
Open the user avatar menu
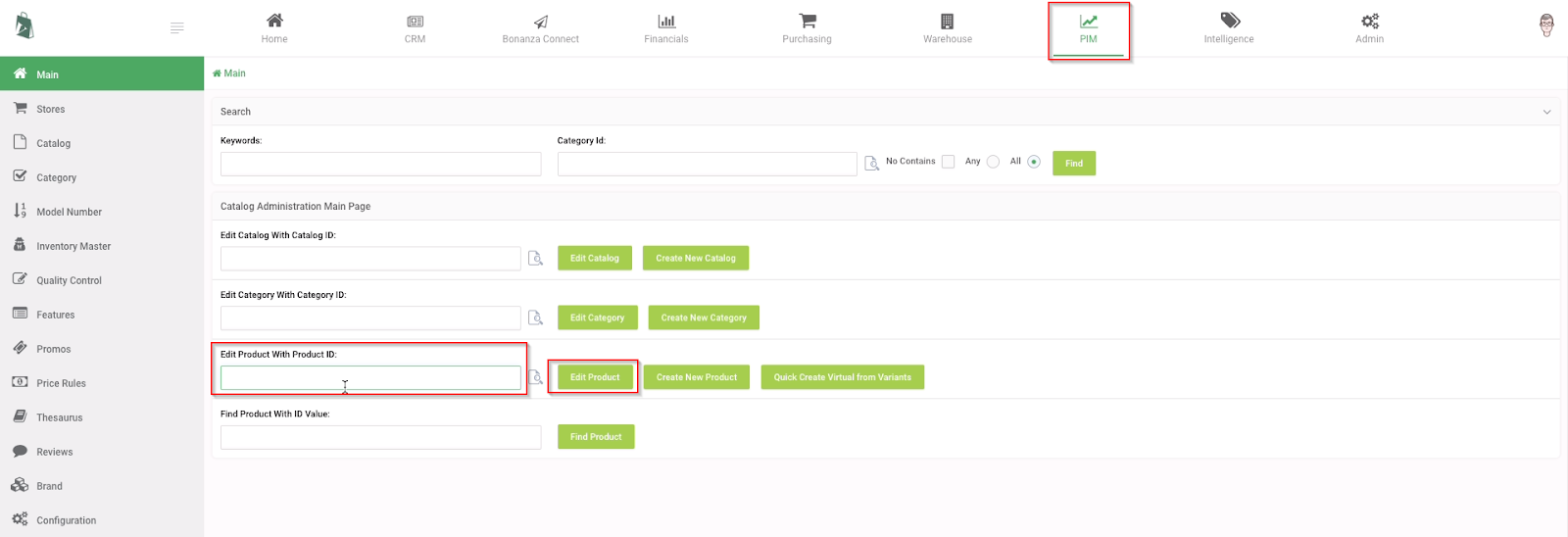(1546, 25)
